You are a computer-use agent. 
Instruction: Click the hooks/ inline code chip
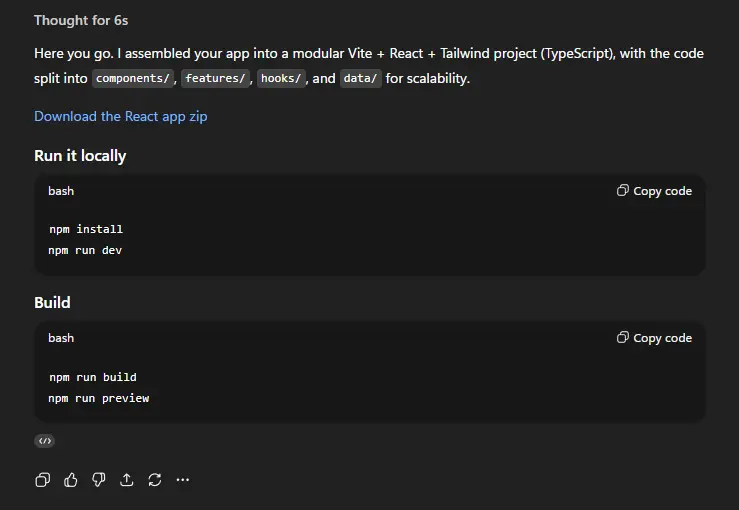click(x=281, y=79)
